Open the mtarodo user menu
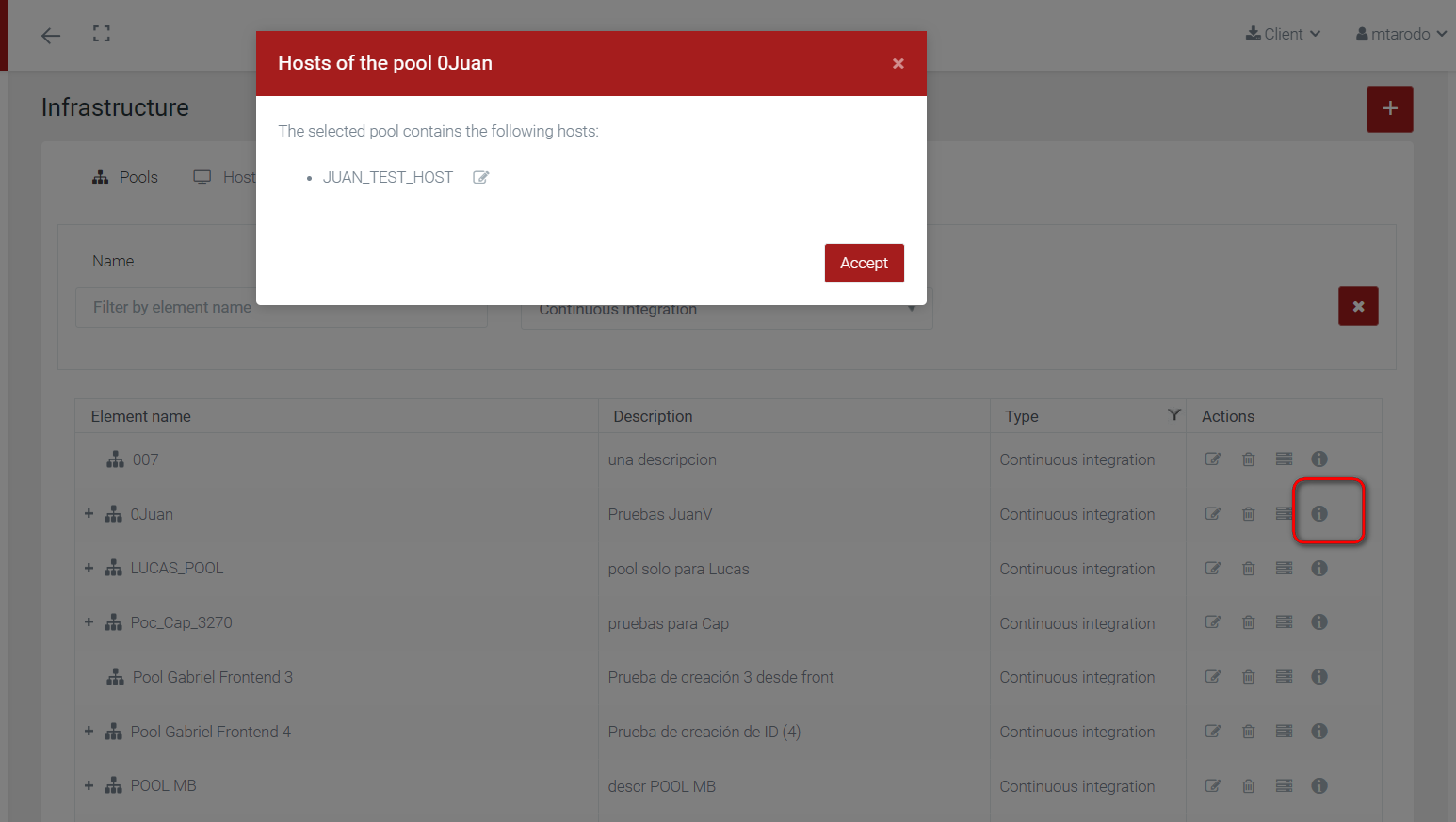 pos(1400,34)
